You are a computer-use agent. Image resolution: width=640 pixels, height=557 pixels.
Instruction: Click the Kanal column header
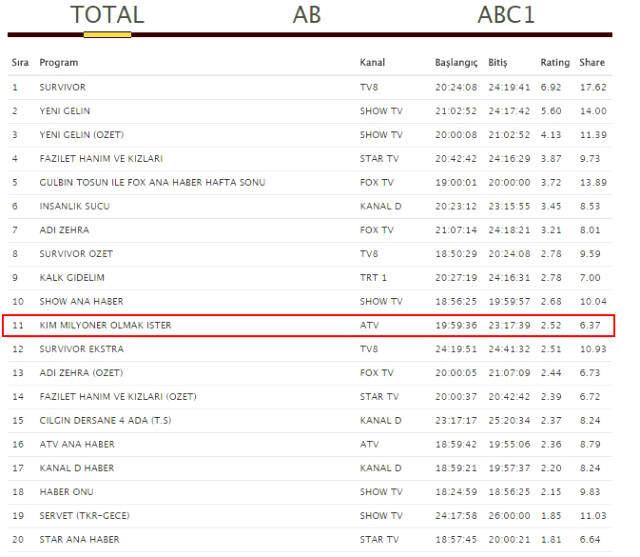tap(372, 62)
